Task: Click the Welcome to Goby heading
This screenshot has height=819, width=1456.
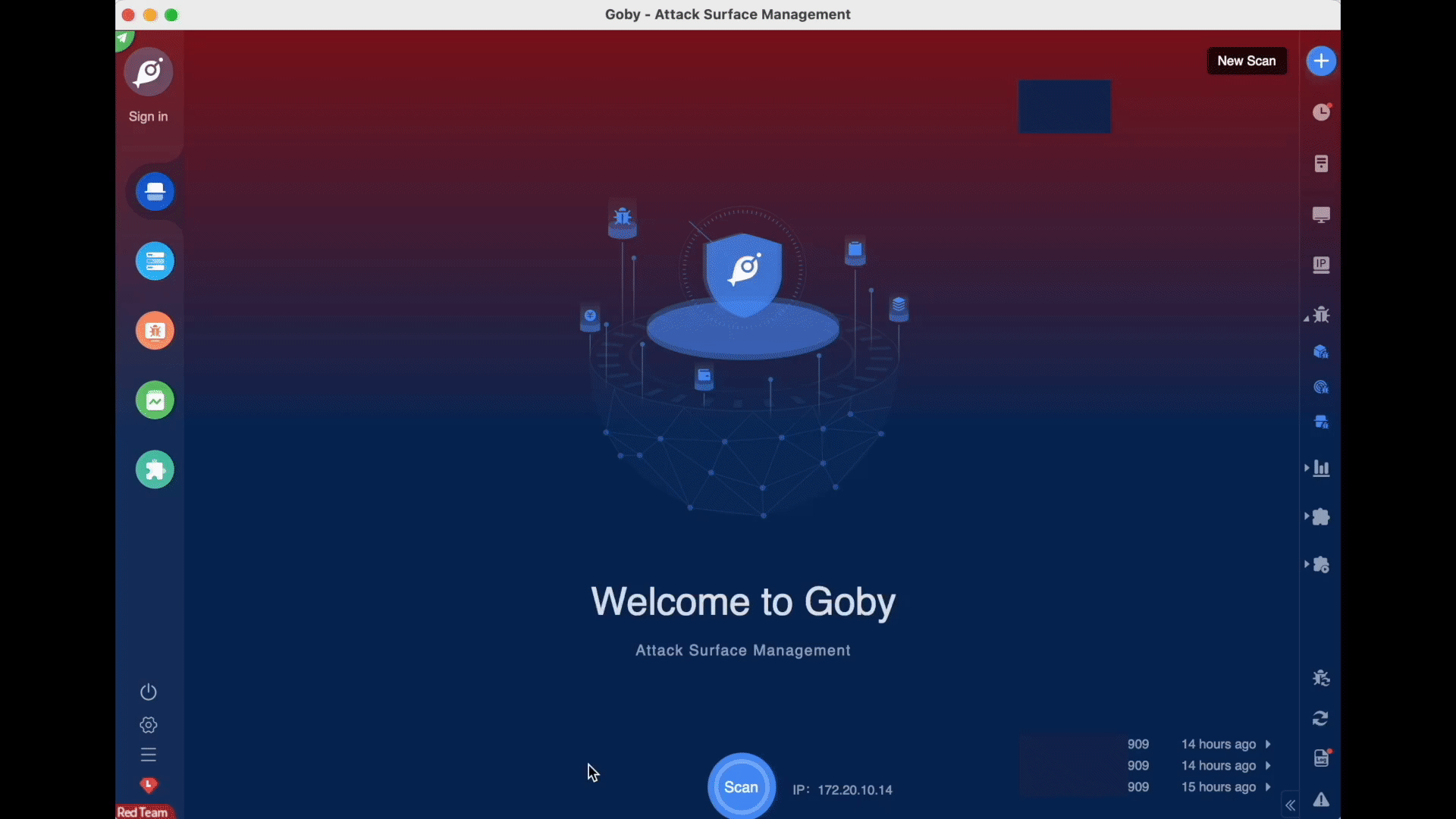Action: pyautogui.click(x=743, y=602)
